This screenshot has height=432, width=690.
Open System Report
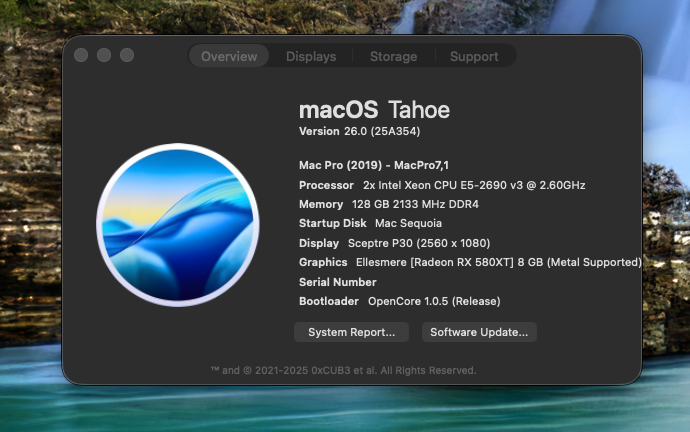point(351,332)
